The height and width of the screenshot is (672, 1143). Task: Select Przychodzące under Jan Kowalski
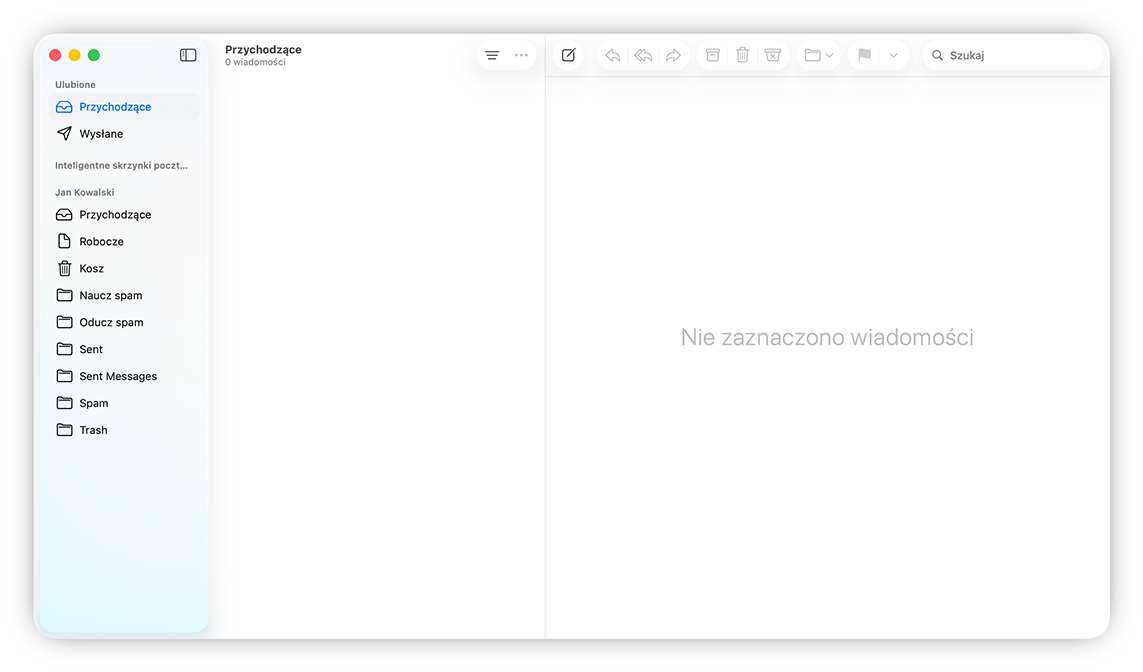coord(116,214)
